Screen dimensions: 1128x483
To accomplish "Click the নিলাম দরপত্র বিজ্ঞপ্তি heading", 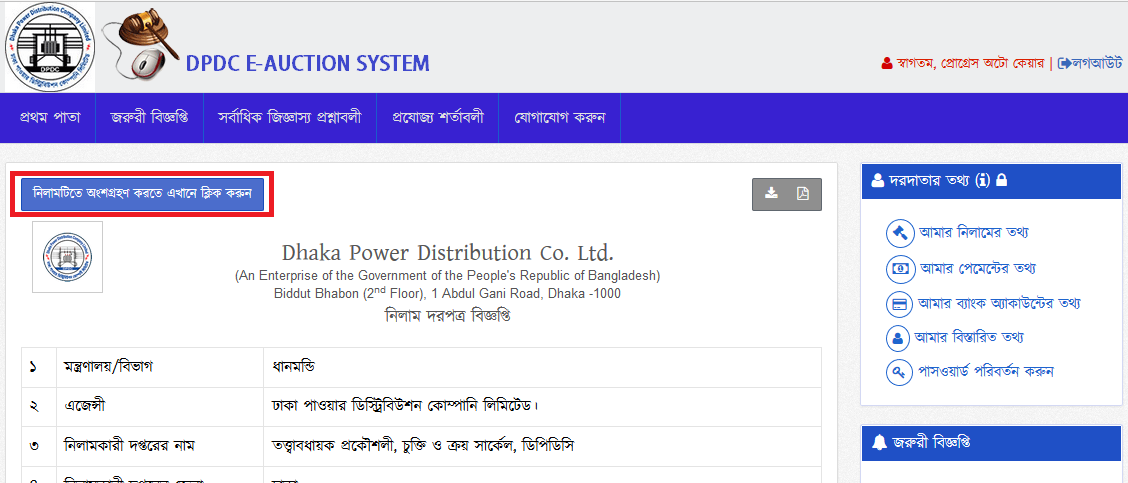I will (x=447, y=315).
